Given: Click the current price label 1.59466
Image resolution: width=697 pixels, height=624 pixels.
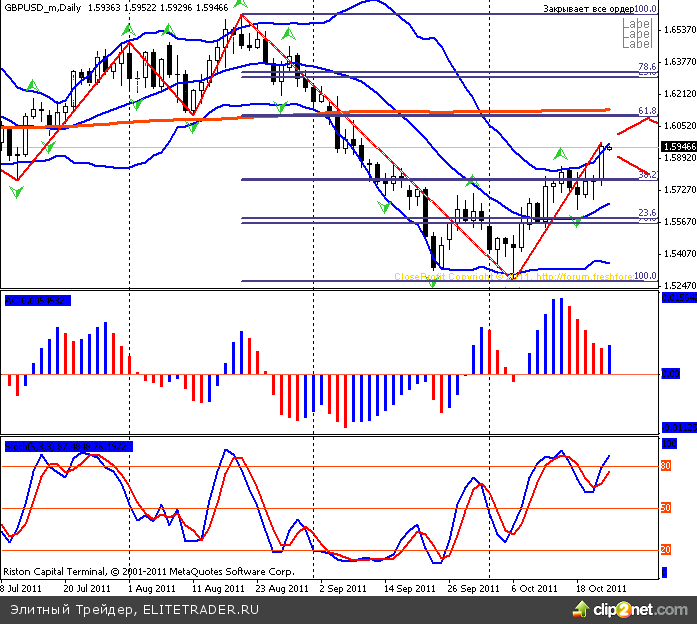Looking at the screenshot, I should pos(678,147).
